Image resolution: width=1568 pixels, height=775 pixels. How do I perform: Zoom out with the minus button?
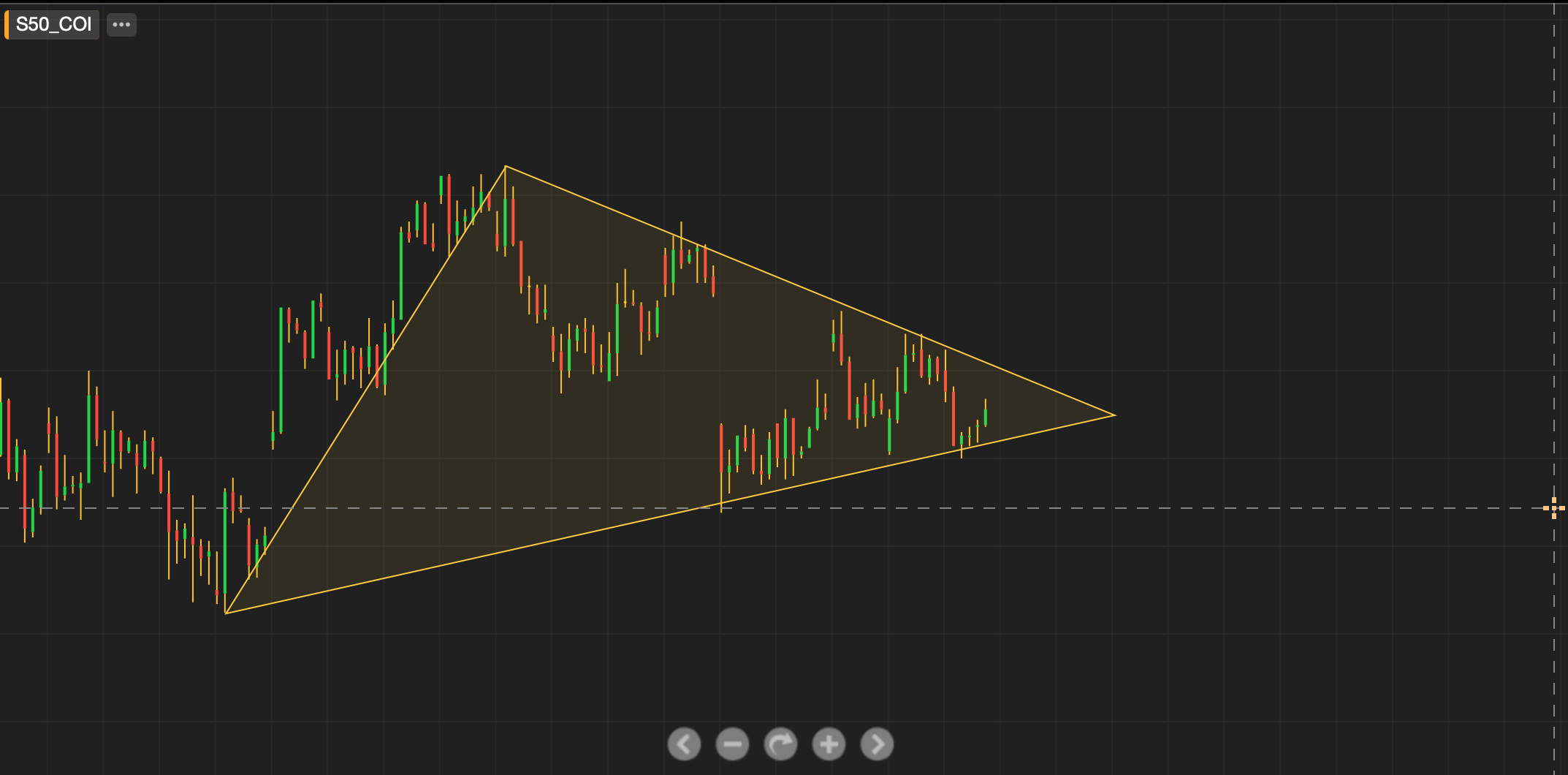[x=732, y=744]
